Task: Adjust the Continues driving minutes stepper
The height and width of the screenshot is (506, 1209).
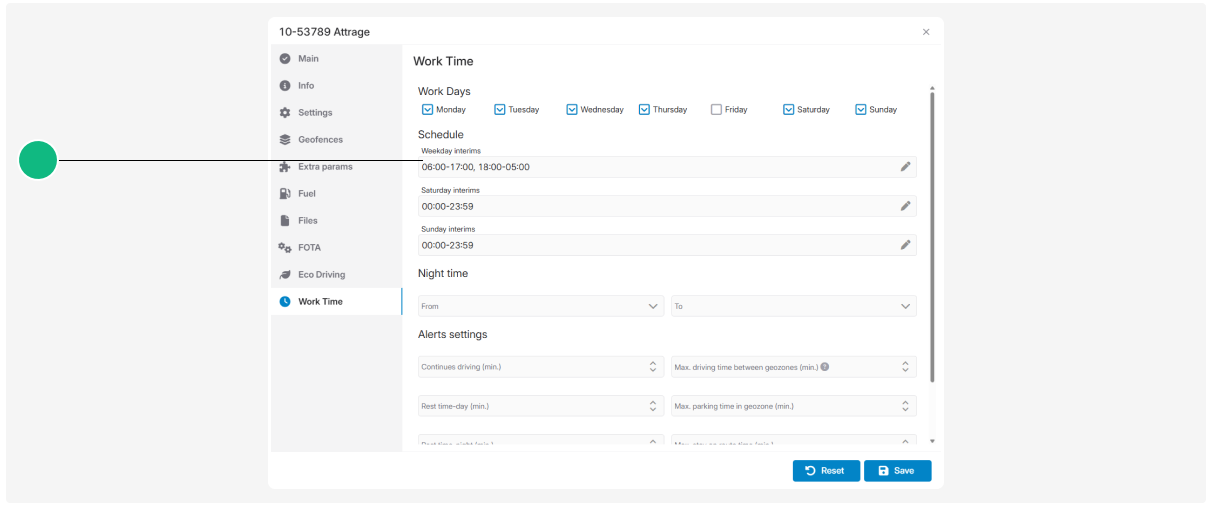Action: (653, 367)
